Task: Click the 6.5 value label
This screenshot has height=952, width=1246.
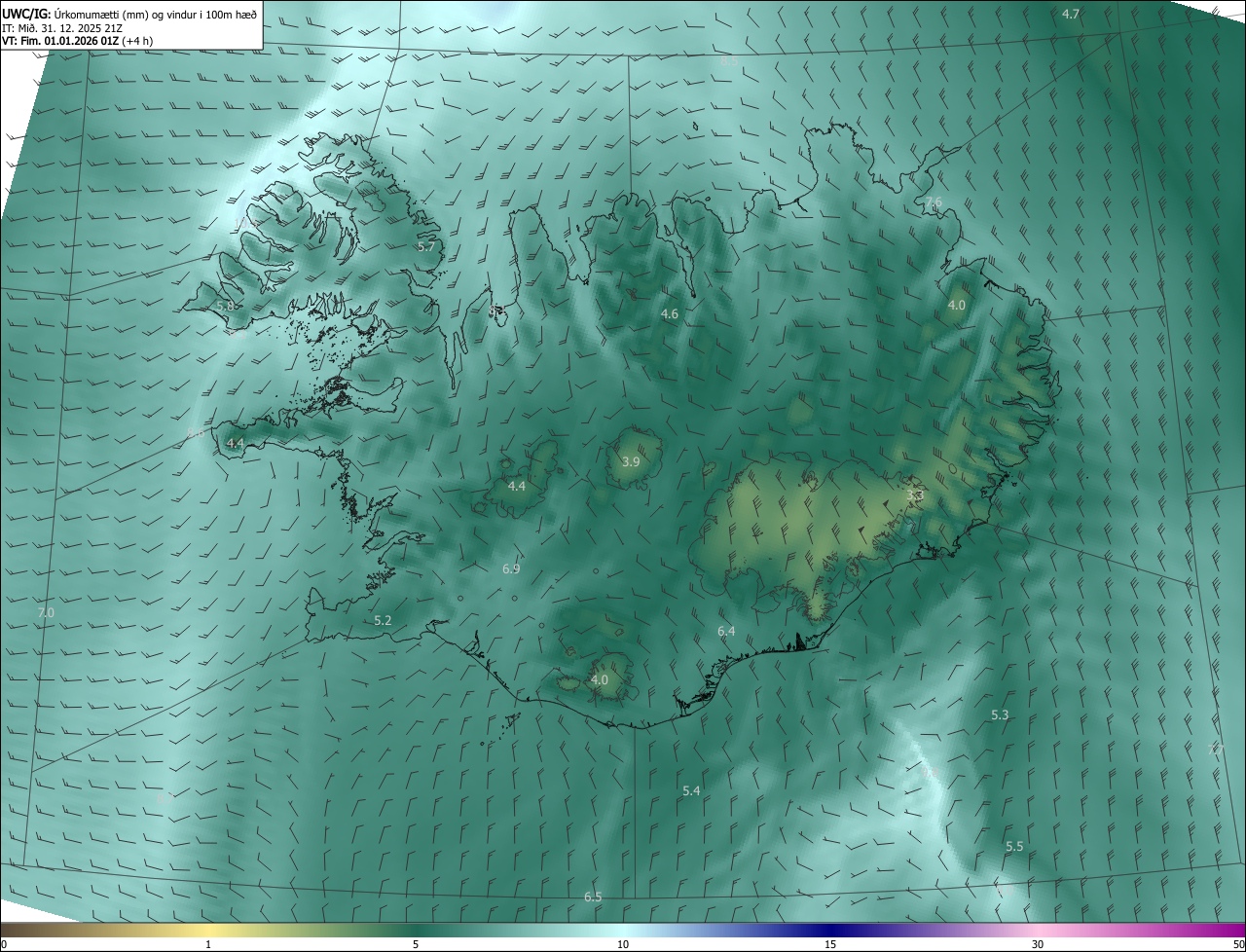Action: [593, 896]
